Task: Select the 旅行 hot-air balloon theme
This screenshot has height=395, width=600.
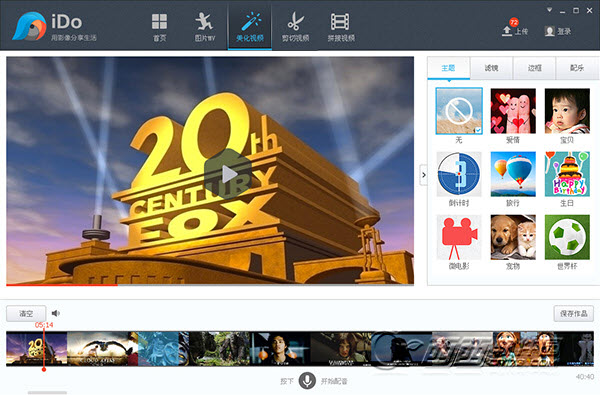Action: [513, 174]
